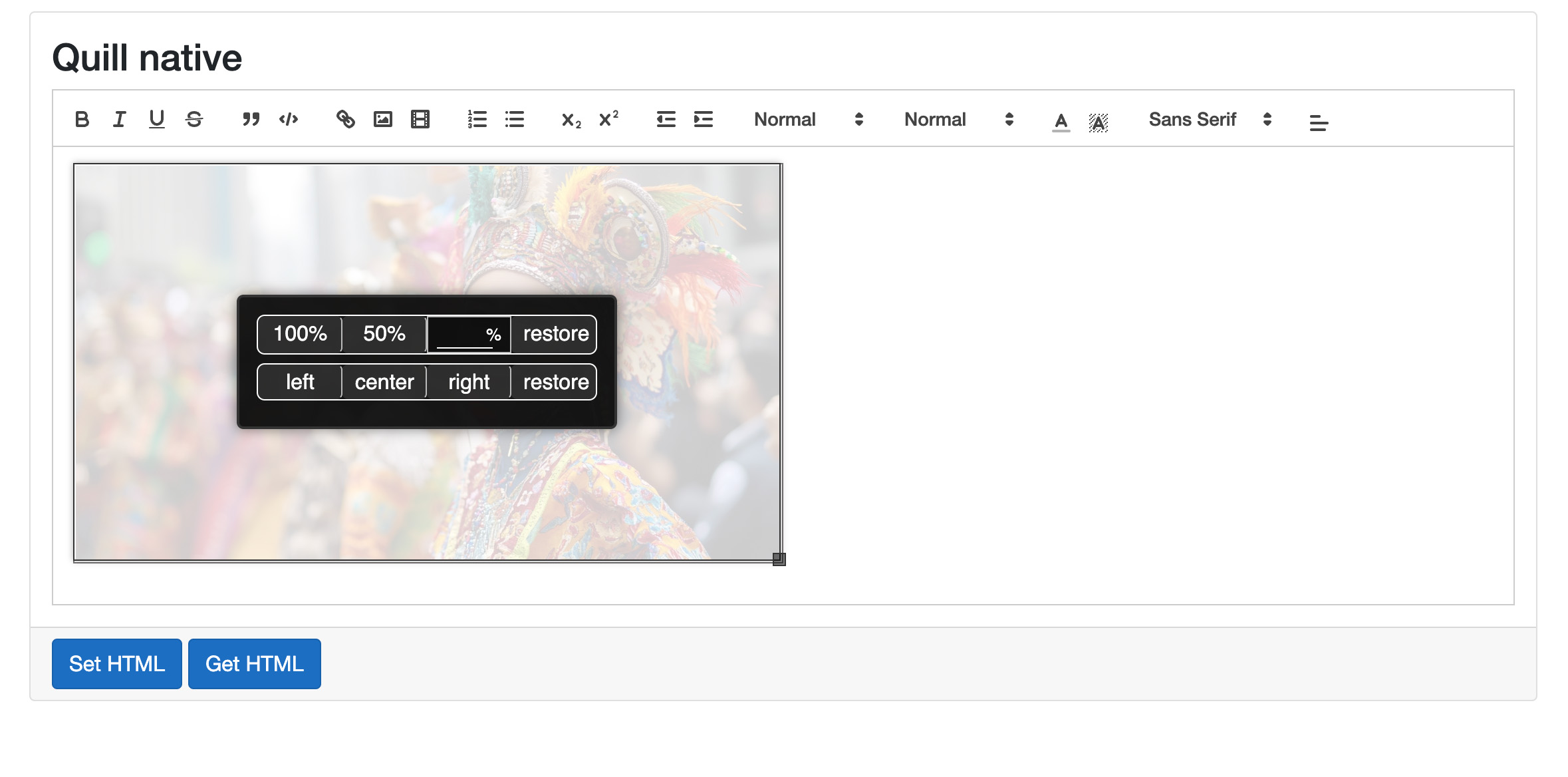This screenshot has height=777, width=1568.
Task: Toggle bold formatting
Action: (x=82, y=119)
